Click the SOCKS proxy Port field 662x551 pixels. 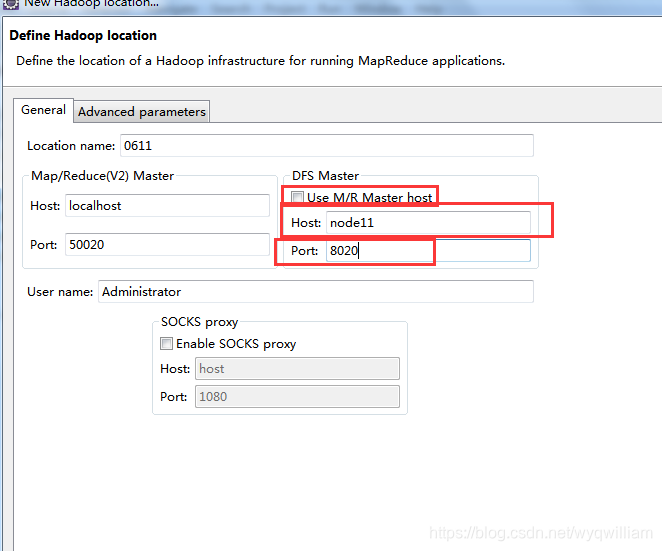point(297,396)
